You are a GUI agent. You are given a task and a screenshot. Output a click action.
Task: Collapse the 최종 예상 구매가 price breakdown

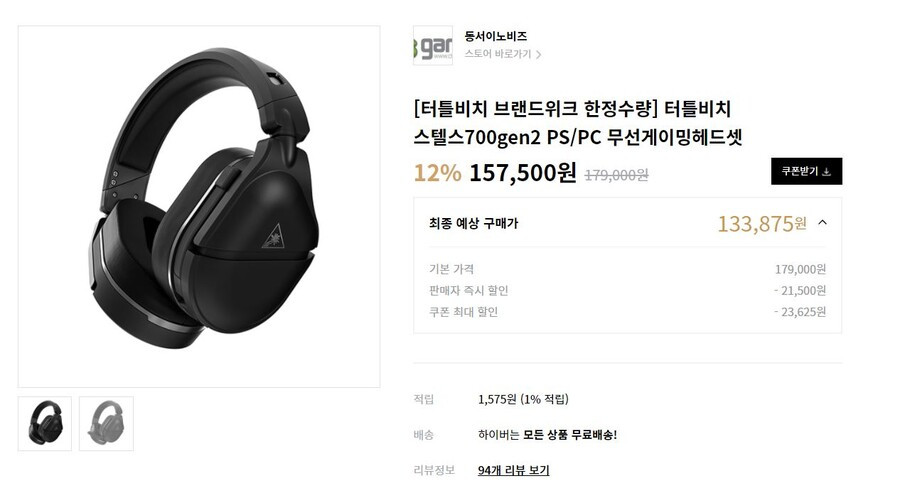(823, 223)
